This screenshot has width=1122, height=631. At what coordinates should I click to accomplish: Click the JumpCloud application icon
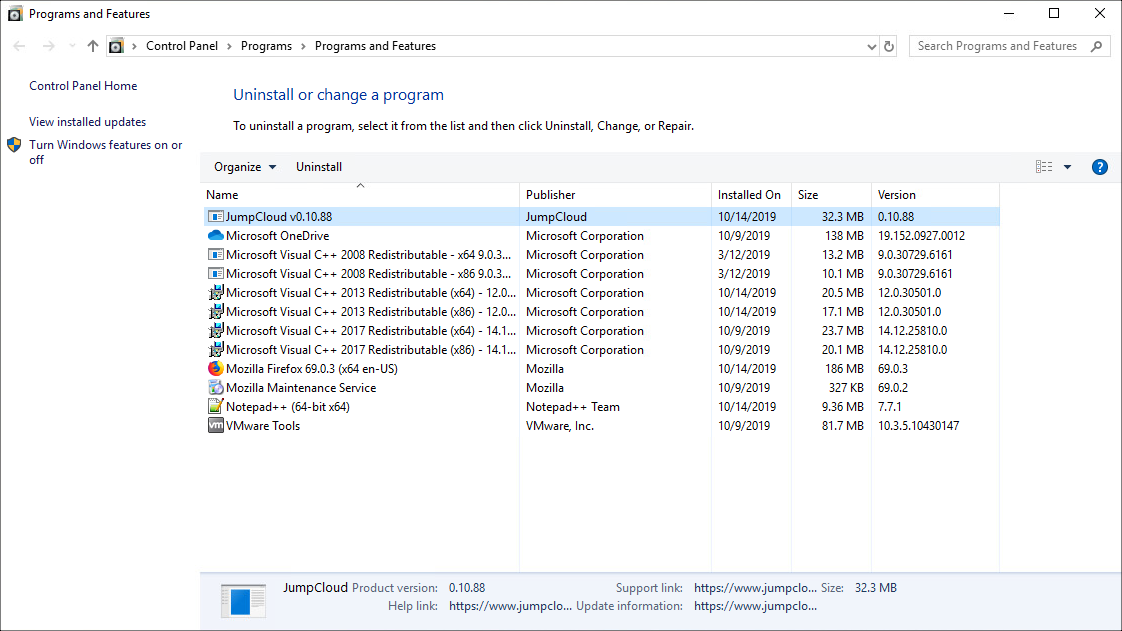tap(215, 216)
